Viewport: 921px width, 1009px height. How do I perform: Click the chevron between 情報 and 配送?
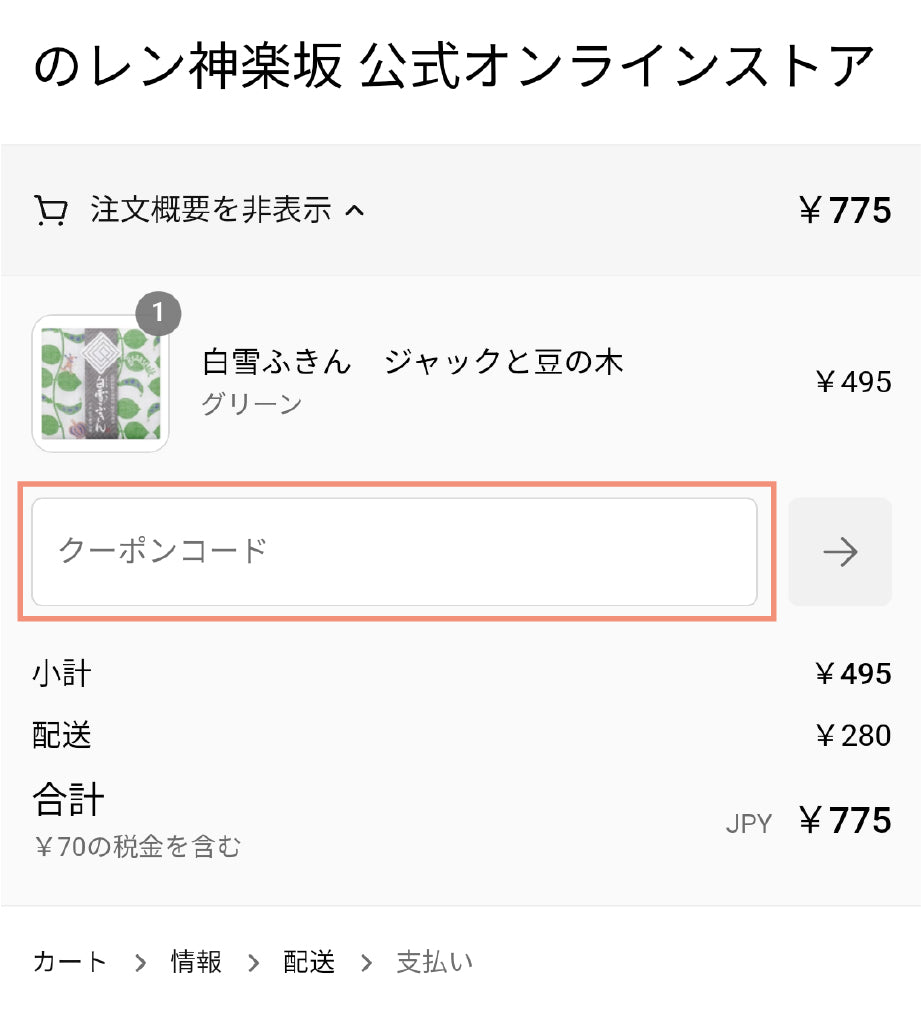pyautogui.click(x=253, y=963)
